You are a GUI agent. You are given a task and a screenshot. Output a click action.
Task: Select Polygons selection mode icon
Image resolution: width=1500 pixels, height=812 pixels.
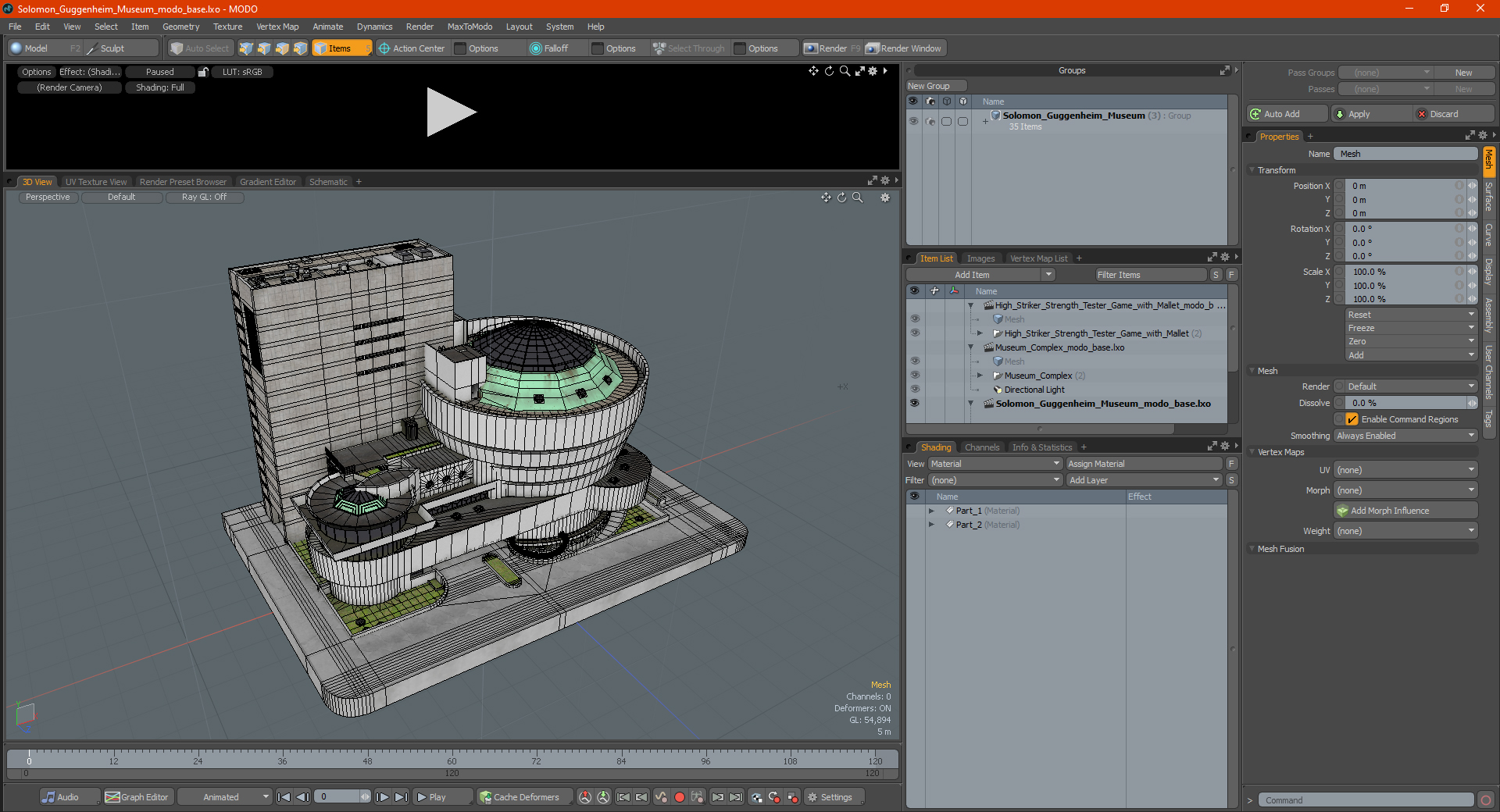click(x=282, y=48)
